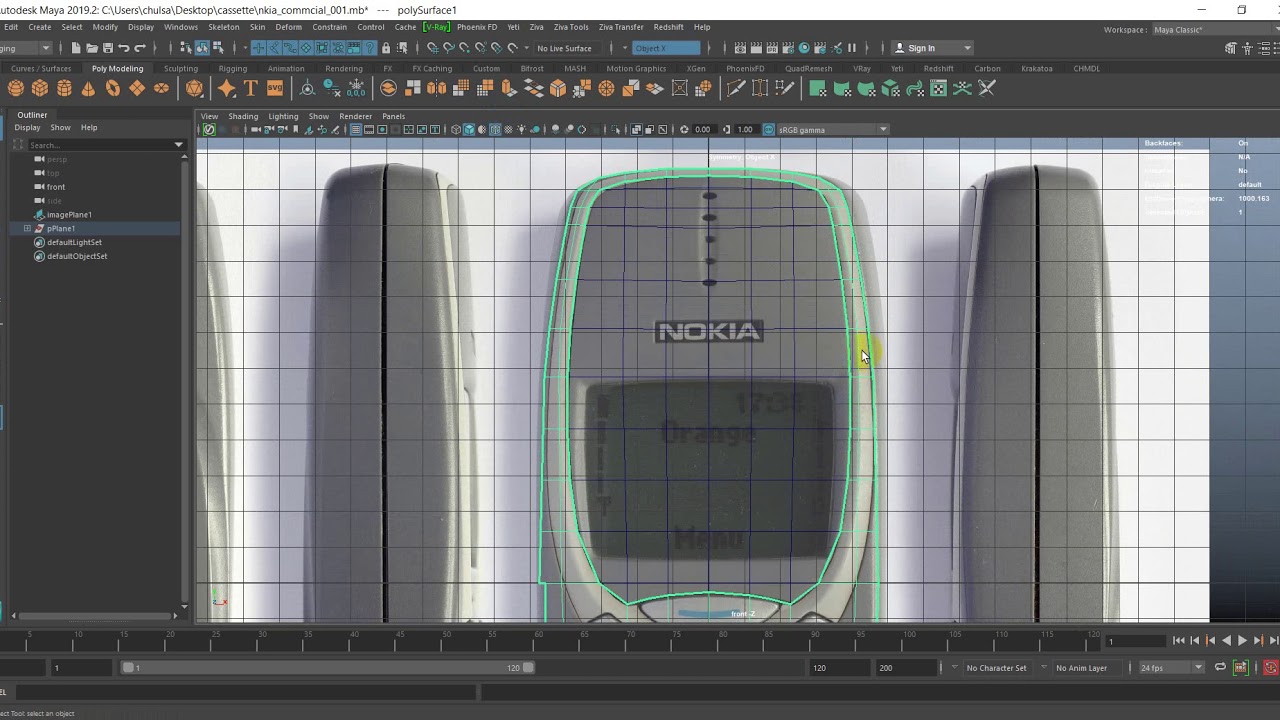Click the IPR render icon

(x=772, y=48)
